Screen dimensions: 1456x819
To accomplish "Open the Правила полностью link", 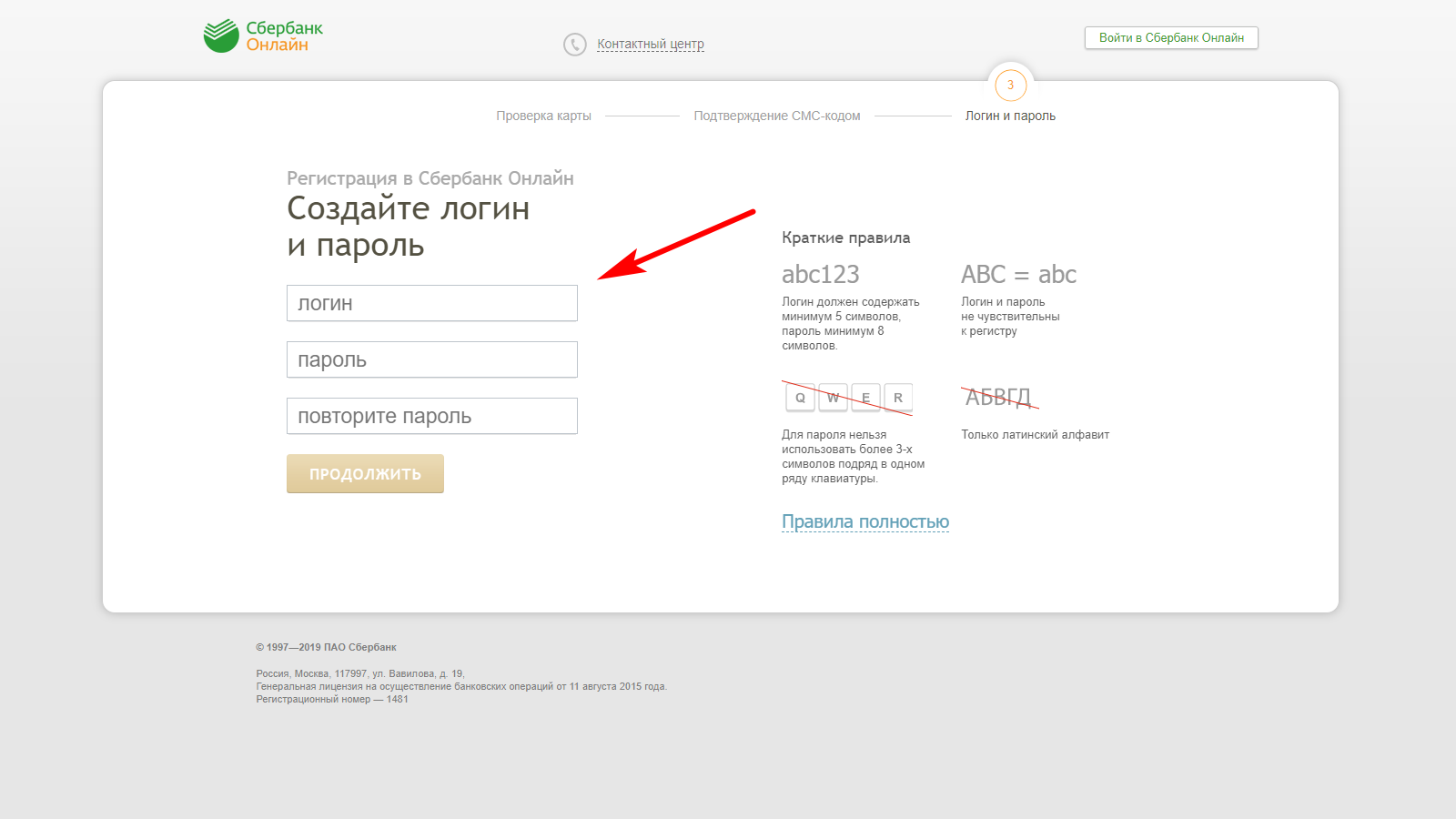I will 865,521.
